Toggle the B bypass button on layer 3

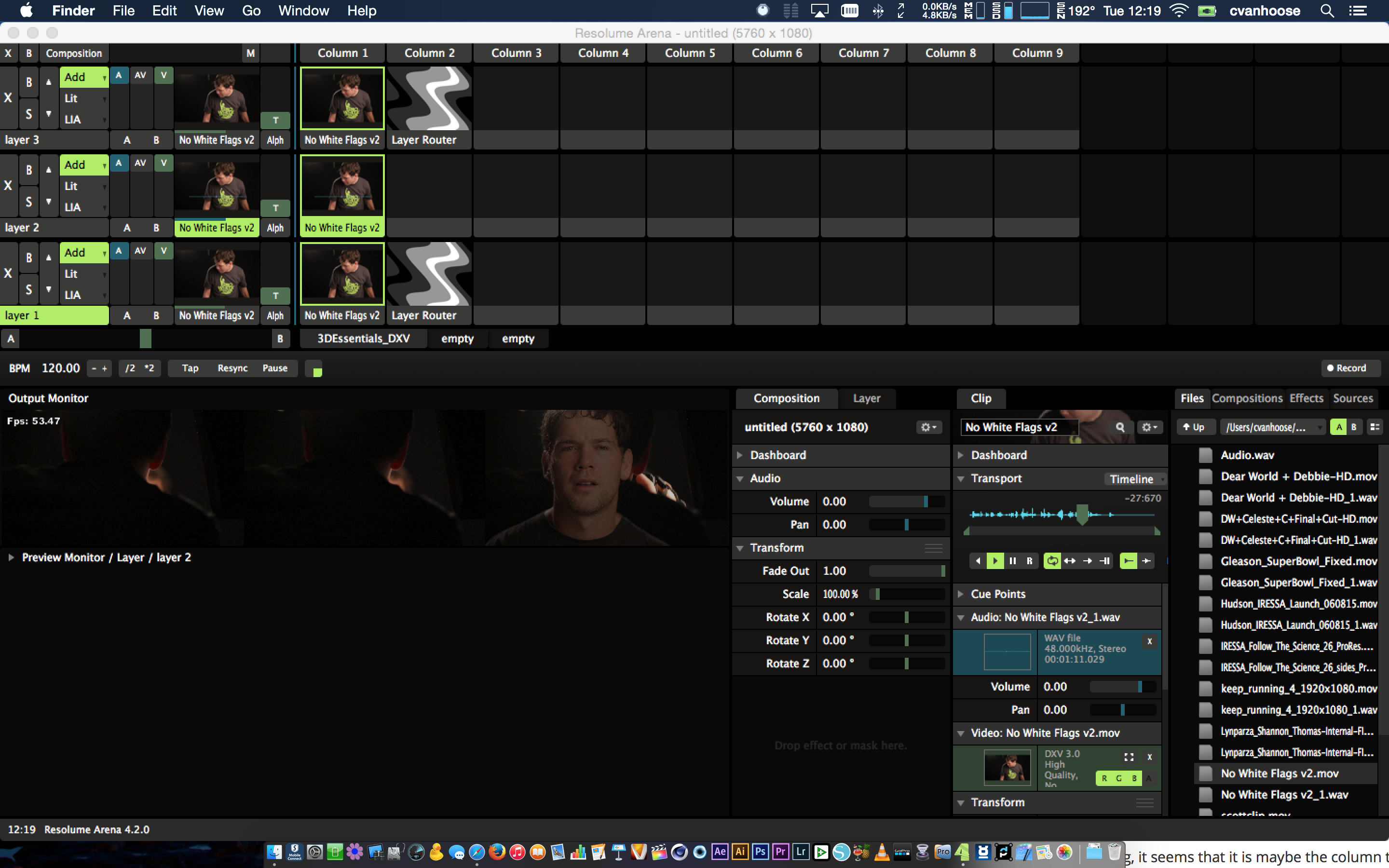point(29,82)
